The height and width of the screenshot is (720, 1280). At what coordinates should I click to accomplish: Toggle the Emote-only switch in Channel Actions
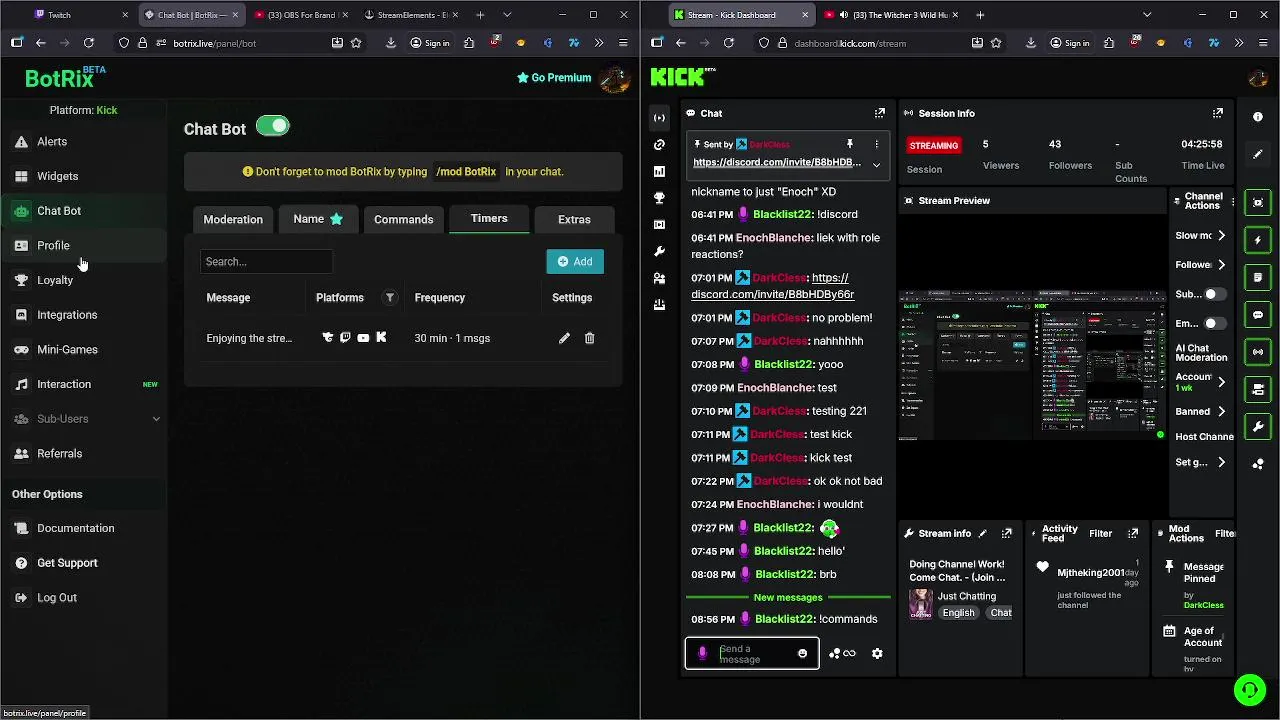coord(1215,324)
